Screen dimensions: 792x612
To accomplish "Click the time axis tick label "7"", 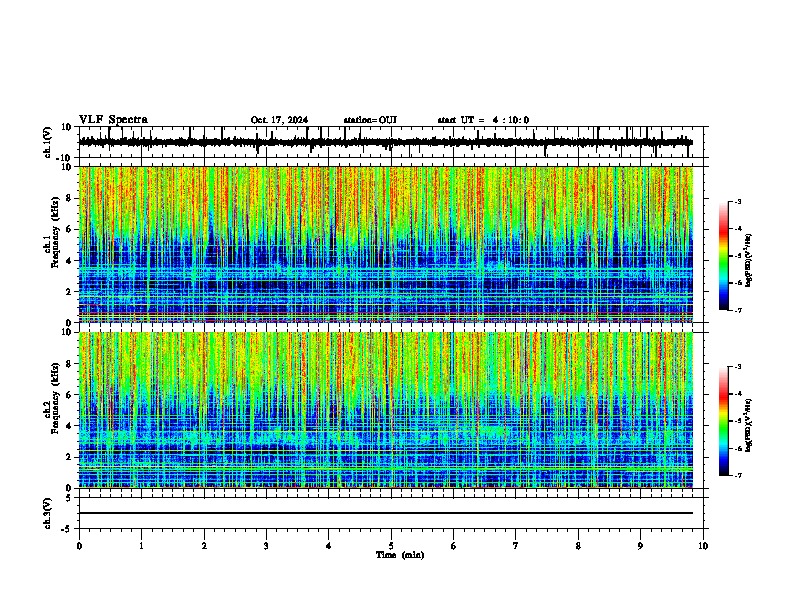I will point(515,546).
